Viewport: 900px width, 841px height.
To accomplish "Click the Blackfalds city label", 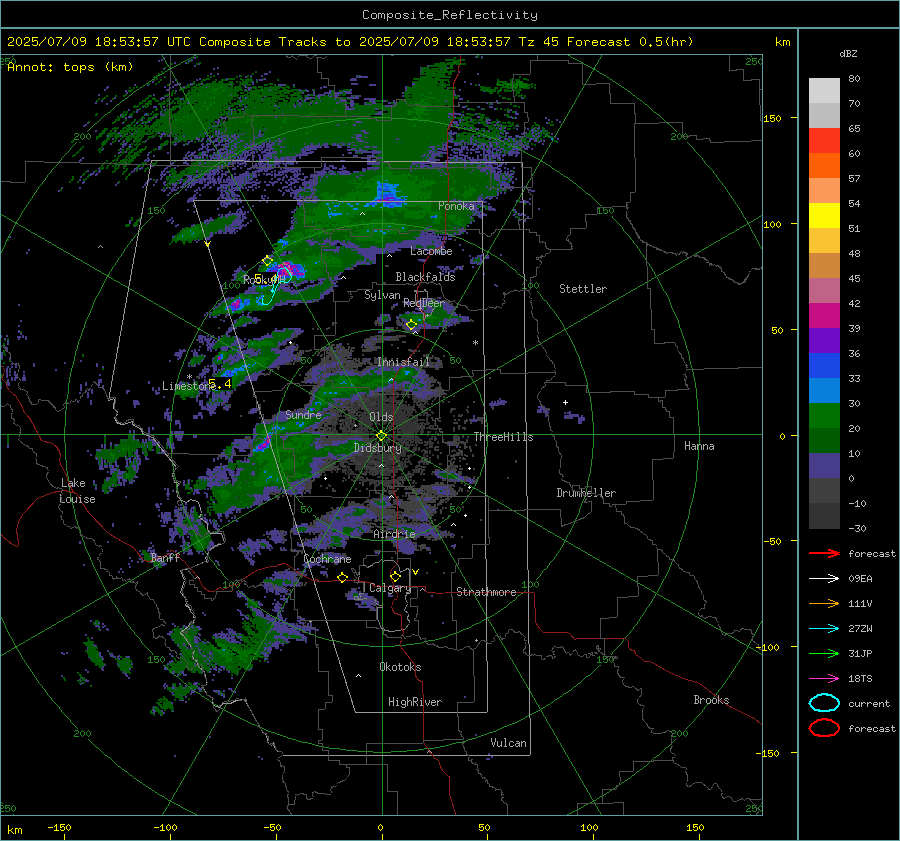I will pos(425,277).
